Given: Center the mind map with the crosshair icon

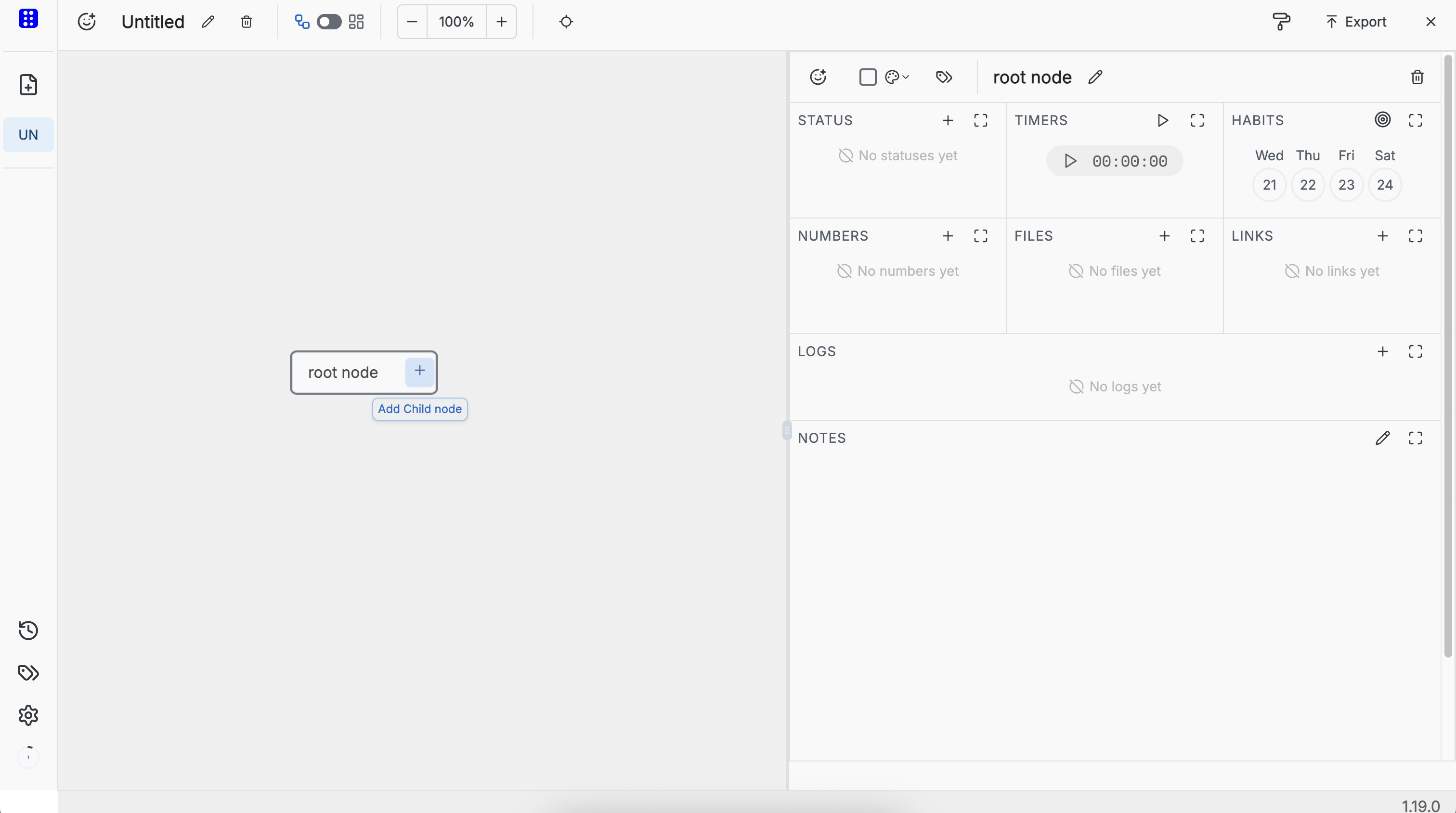Looking at the screenshot, I should (566, 22).
